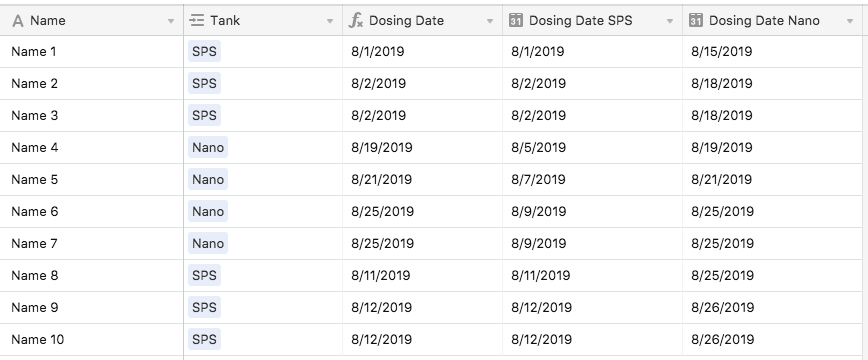
Task: Select the Nano tag in Name 4 row
Action: pyautogui.click(x=208, y=147)
